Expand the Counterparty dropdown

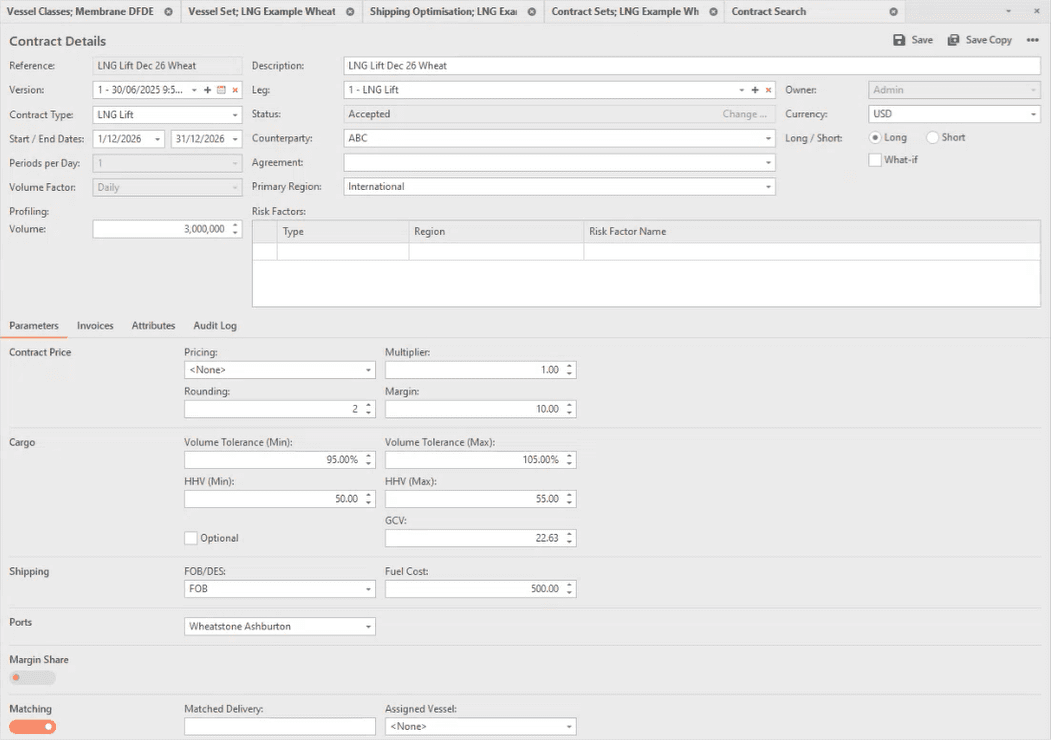click(x=768, y=139)
